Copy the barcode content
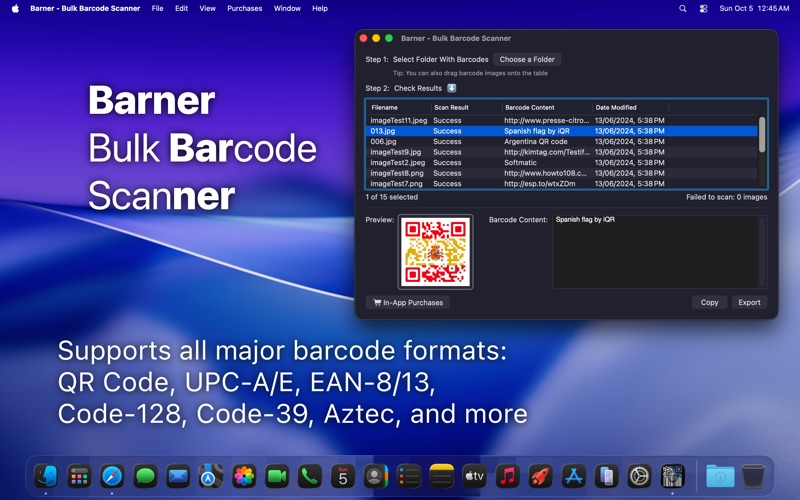 [709, 303]
